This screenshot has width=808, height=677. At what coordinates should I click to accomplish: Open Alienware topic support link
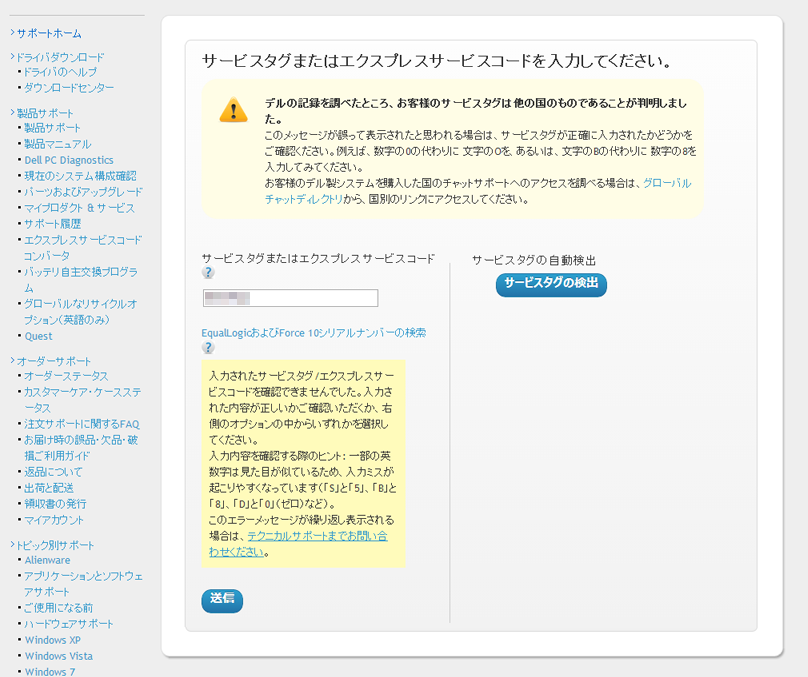[x=48, y=560]
